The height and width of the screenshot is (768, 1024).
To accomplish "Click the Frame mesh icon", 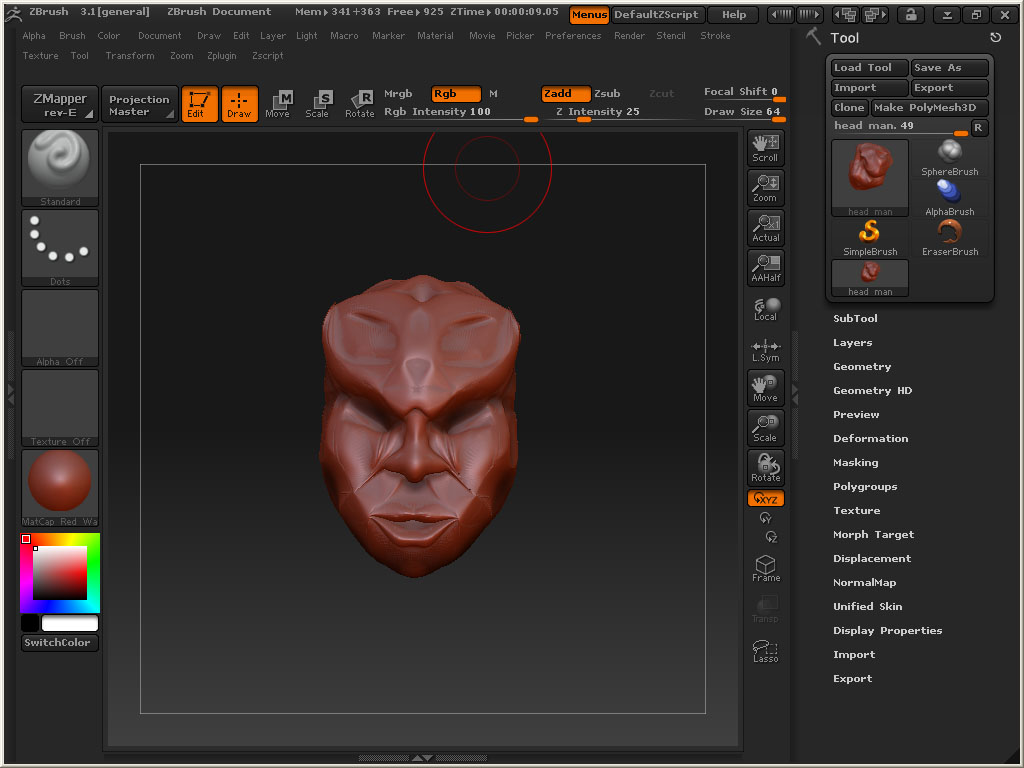I will [765, 568].
